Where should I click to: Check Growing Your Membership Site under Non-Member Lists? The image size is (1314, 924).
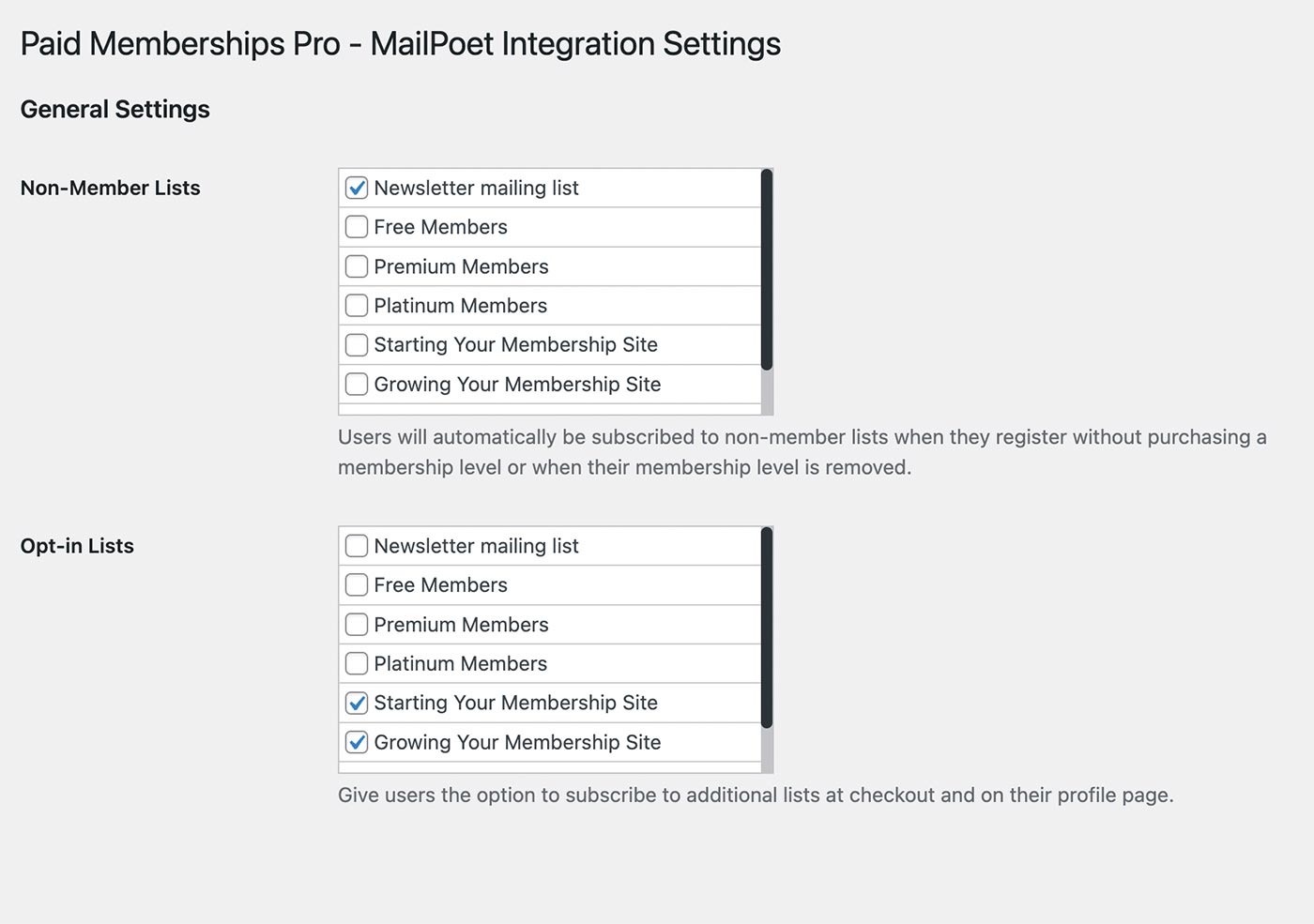click(357, 384)
